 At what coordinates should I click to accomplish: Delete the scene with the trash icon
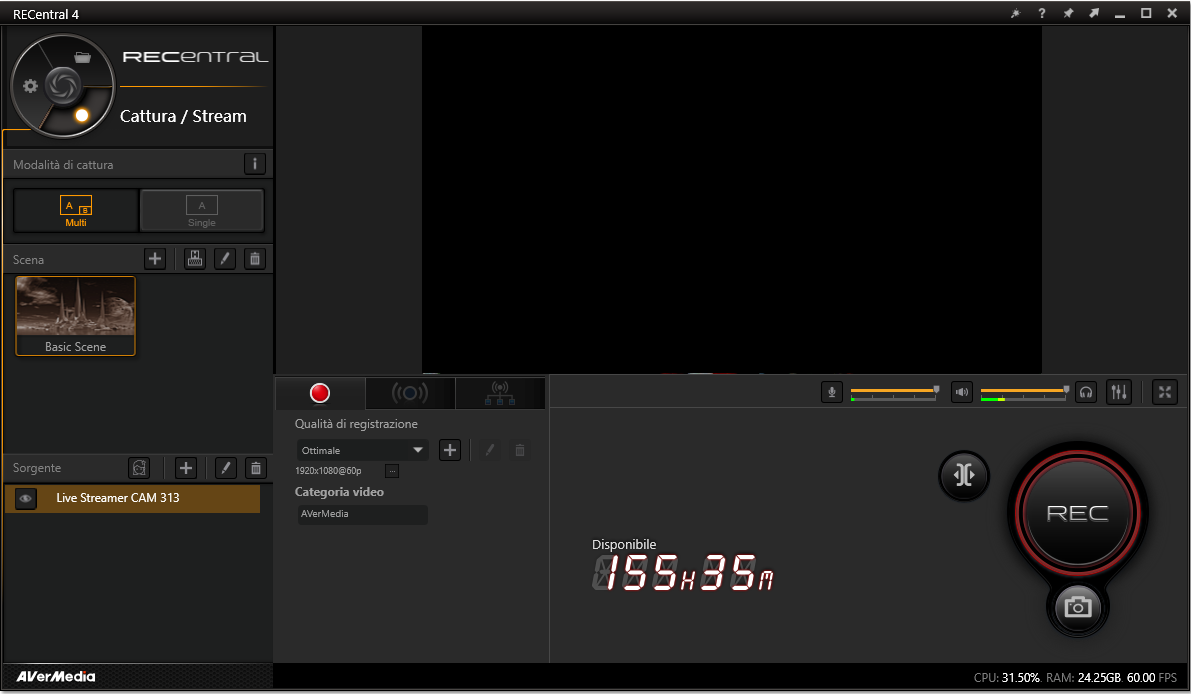click(x=255, y=259)
